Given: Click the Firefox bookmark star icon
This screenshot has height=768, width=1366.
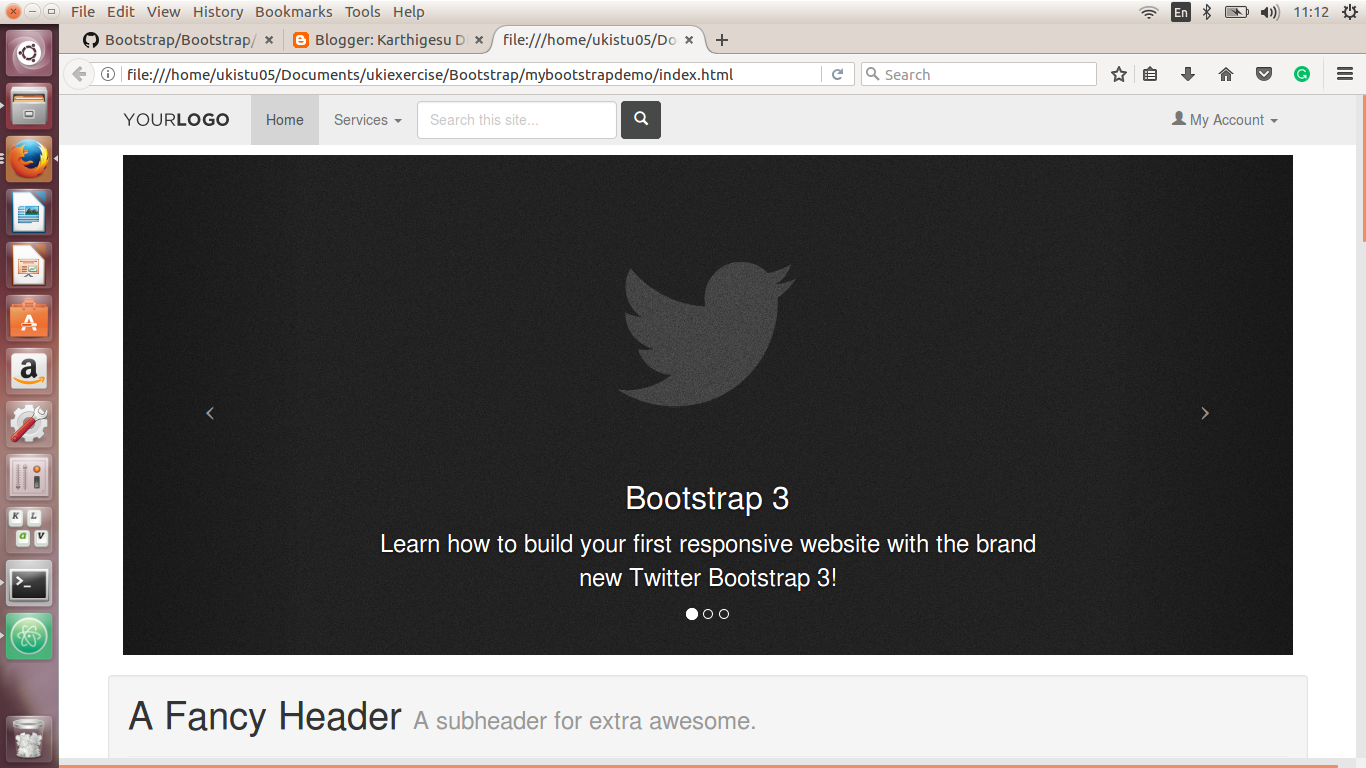Looking at the screenshot, I should (1119, 74).
